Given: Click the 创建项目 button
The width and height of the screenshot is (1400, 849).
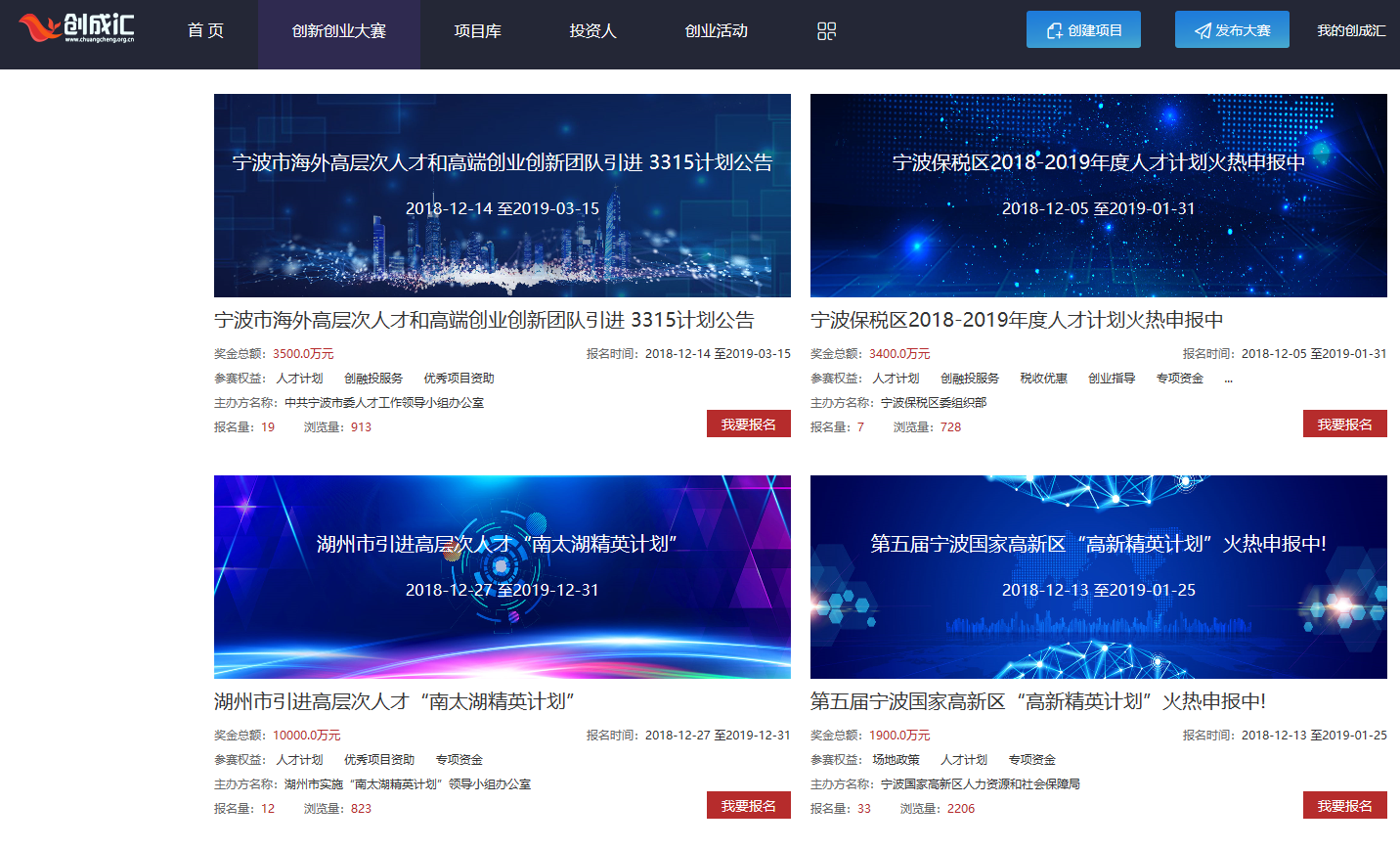Looking at the screenshot, I should pyautogui.click(x=1083, y=30).
